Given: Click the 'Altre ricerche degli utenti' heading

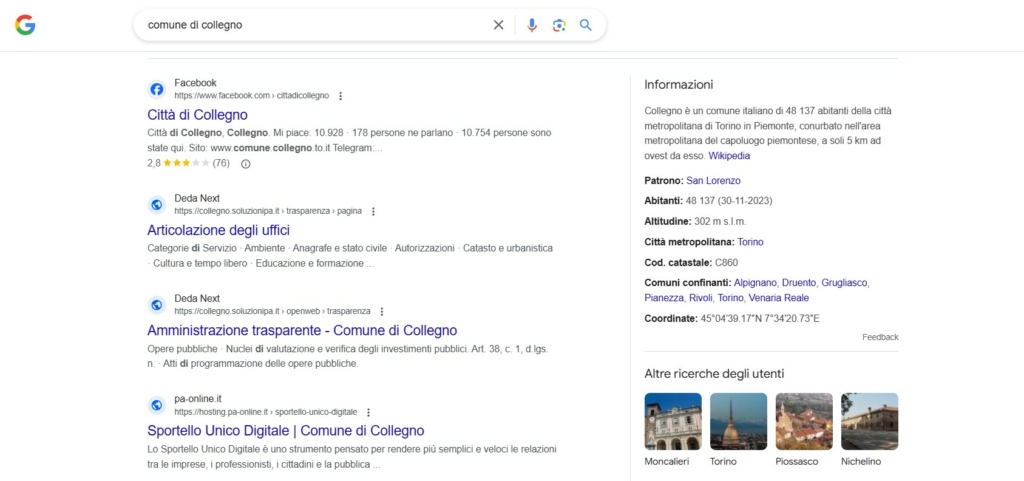Looking at the screenshot, I should tap(714, 374).
